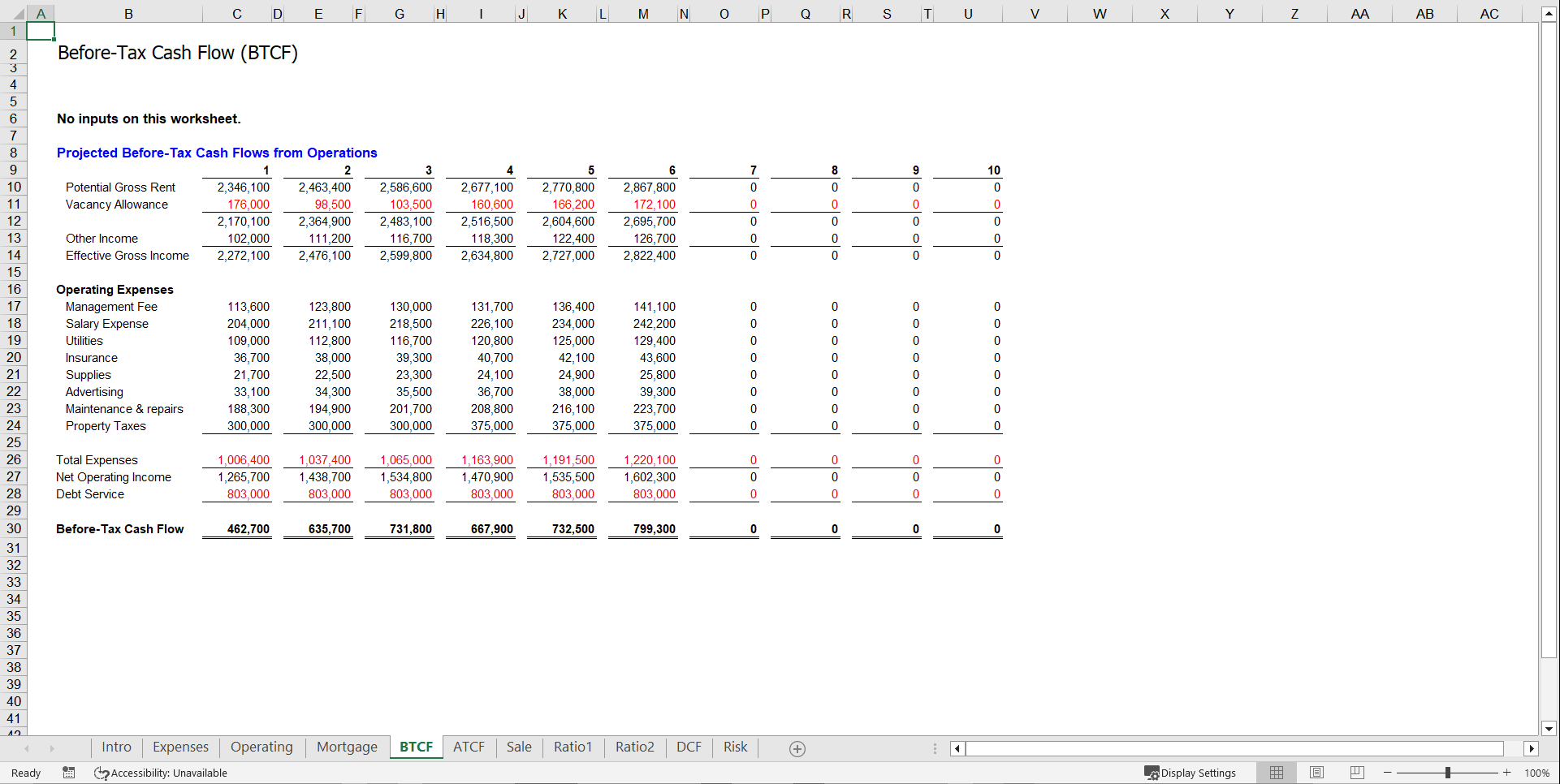Zoom out using the minus button
This screenshot has width=1560, height=784.
[x=1385, y=773]
